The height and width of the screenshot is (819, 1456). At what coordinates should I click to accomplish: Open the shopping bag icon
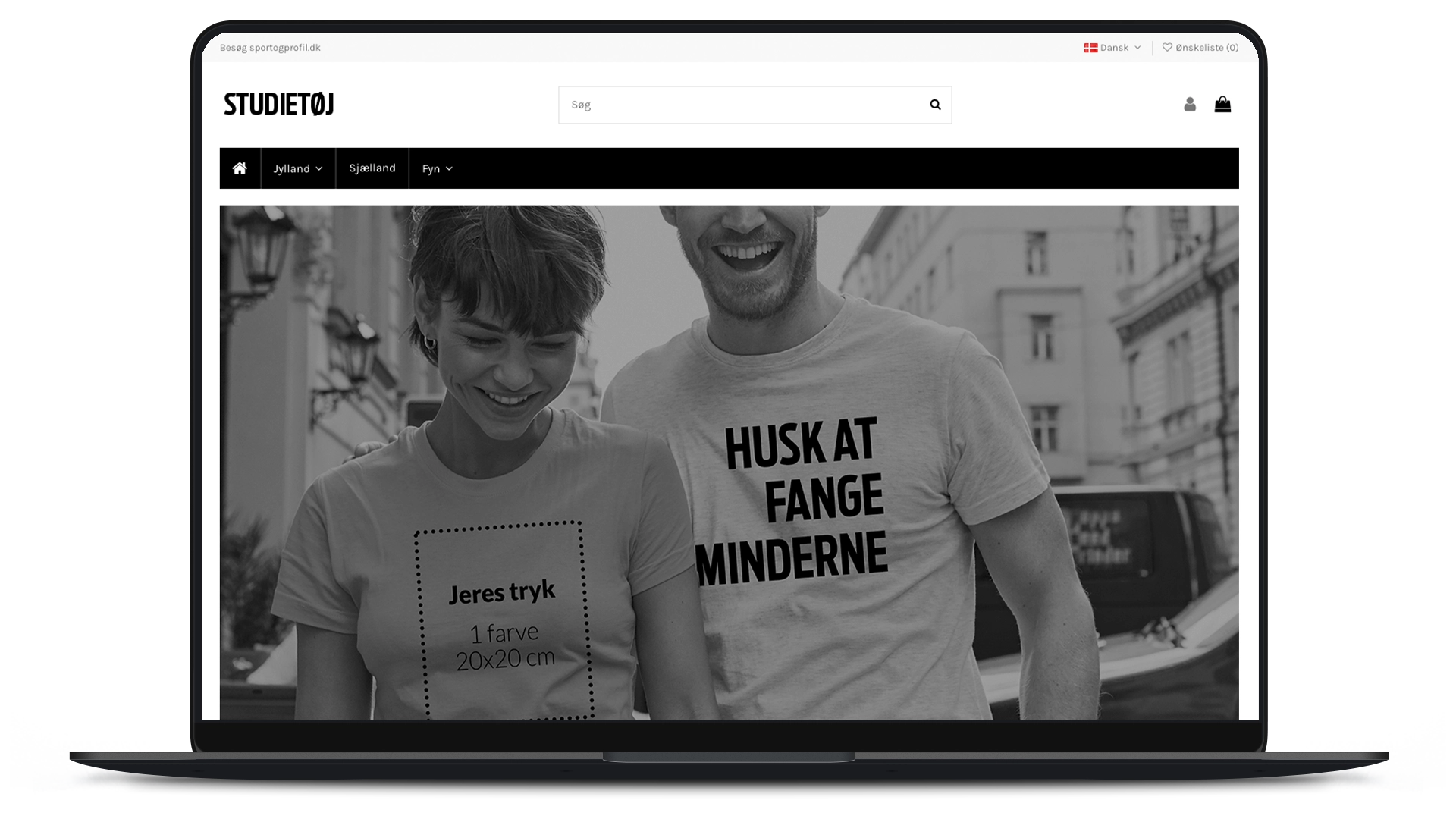click(1223, 104)
